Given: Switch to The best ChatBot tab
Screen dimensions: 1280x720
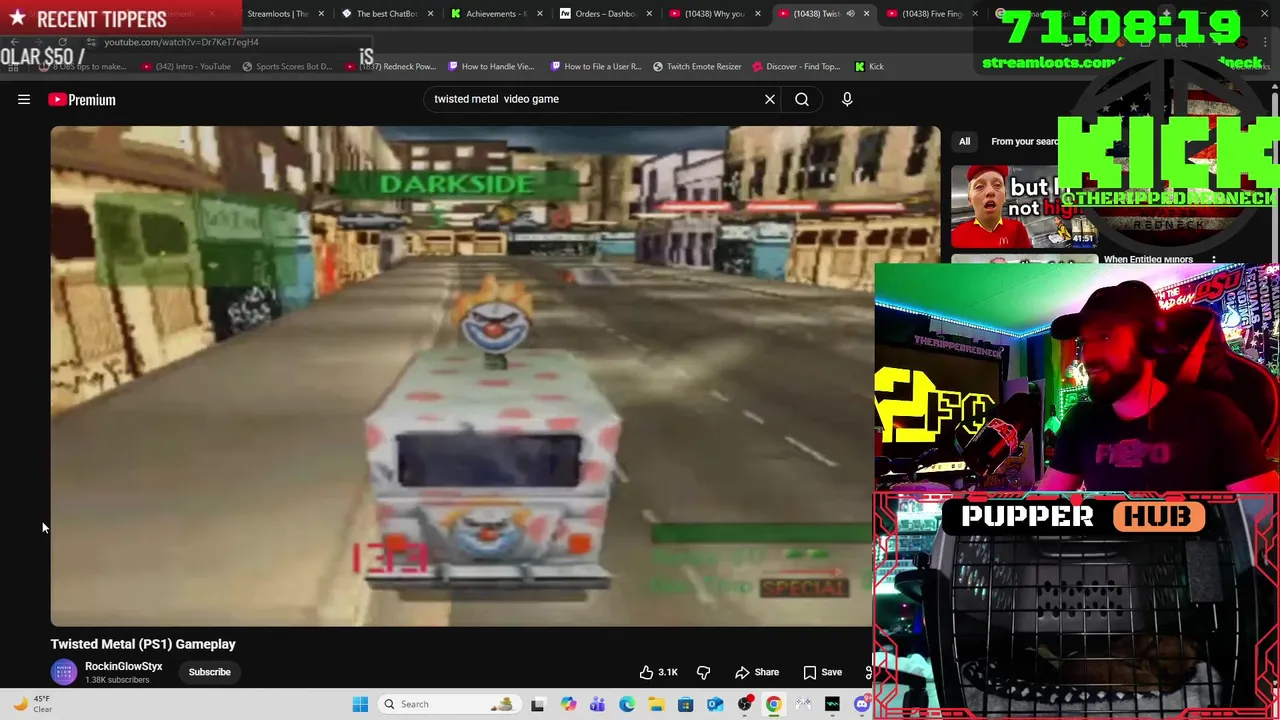Looking at the screenshot, I should (x=380, y=14).
